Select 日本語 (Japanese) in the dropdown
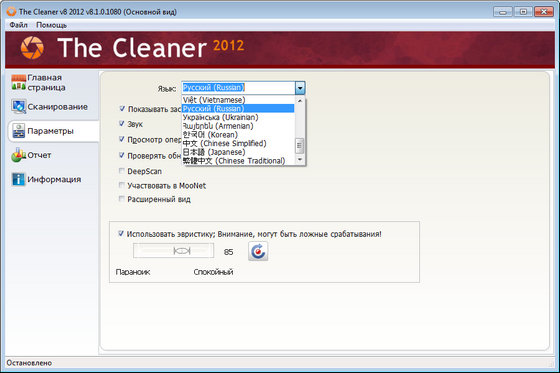The width and height of the screenshot is (560, 373). 214,152
